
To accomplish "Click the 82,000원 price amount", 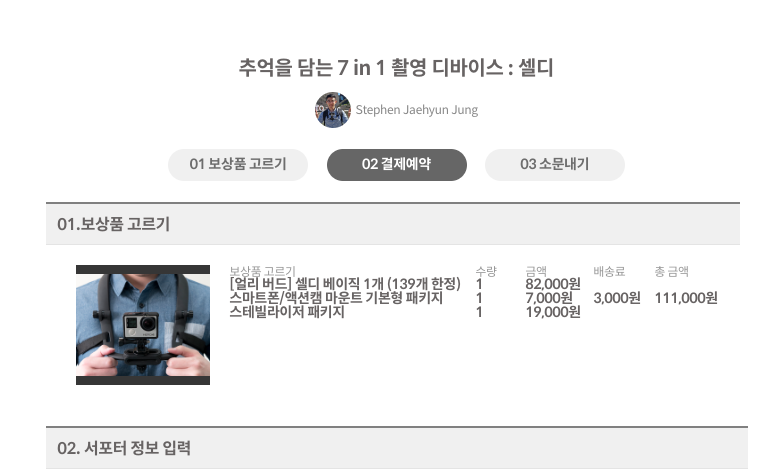I will 553,284.
